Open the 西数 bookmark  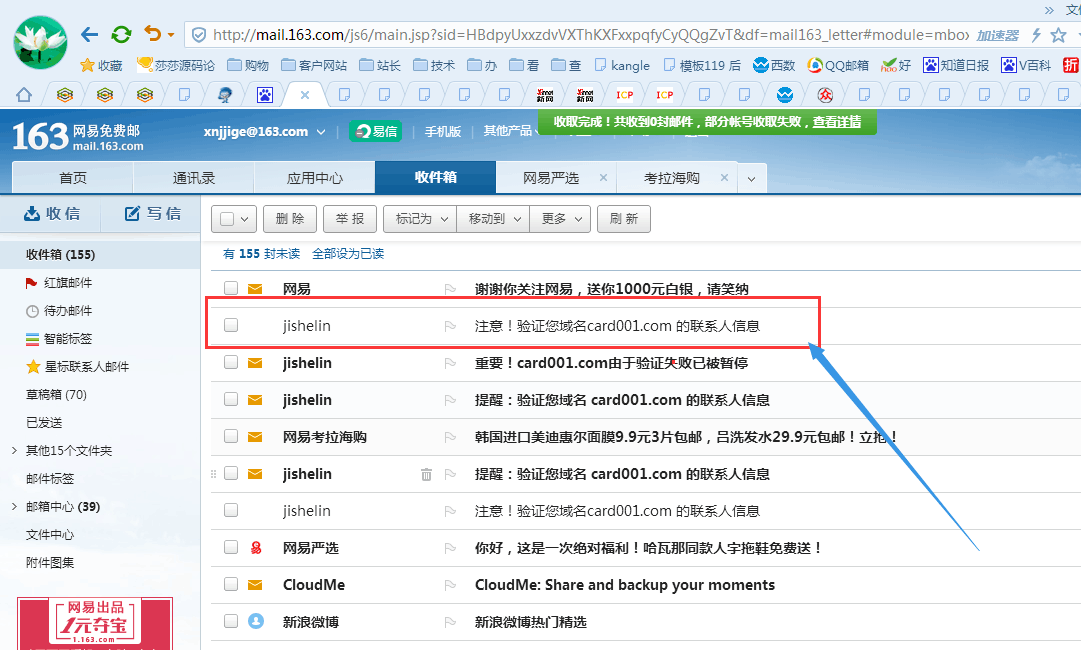point(774,65)
